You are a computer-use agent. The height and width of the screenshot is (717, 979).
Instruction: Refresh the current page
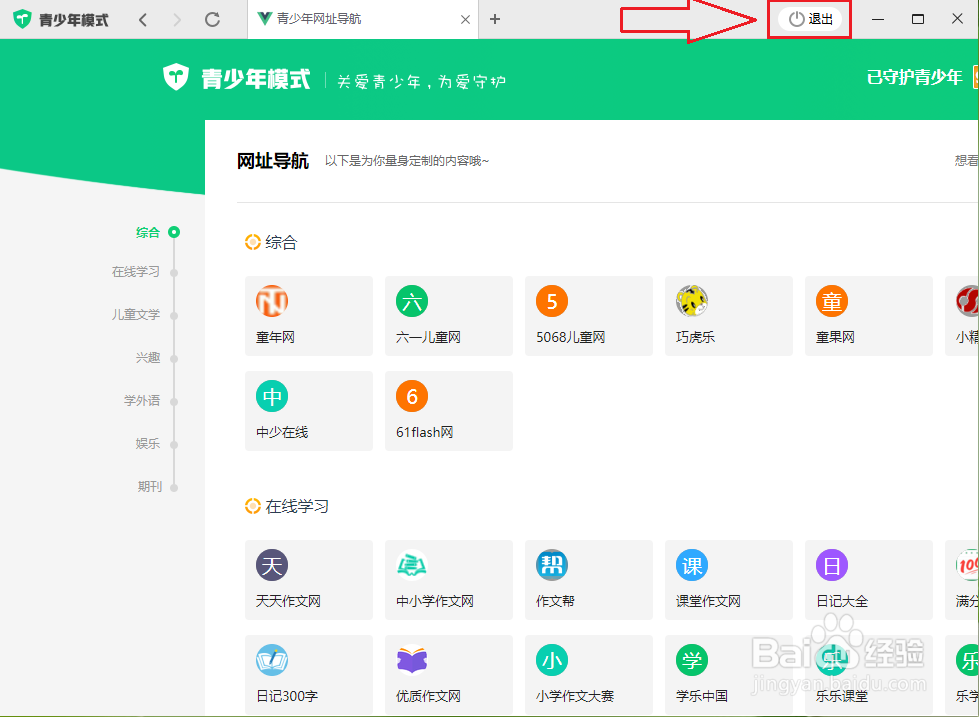tap(212, 18)
